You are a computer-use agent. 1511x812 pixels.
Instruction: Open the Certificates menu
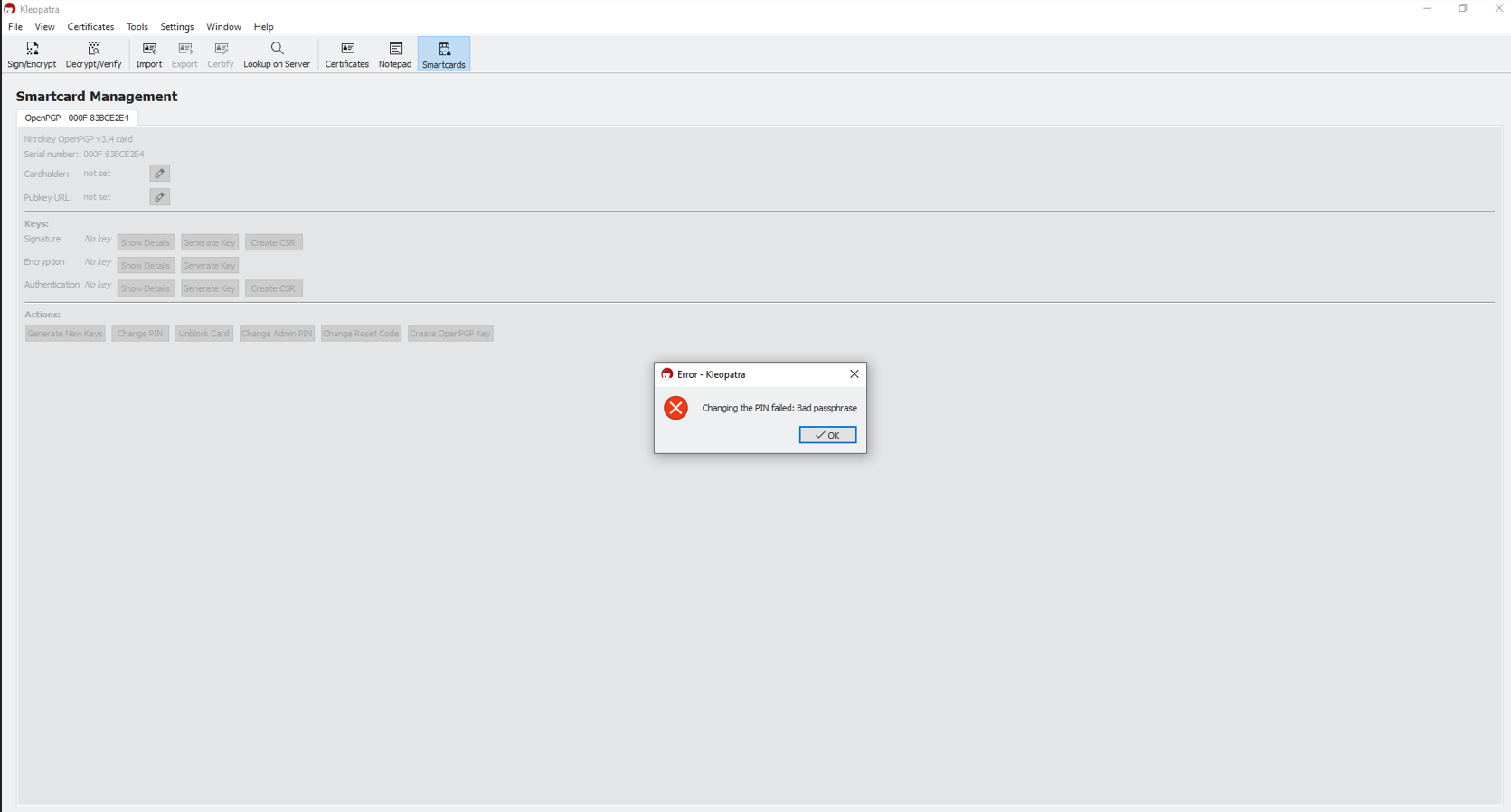point(90,27)
